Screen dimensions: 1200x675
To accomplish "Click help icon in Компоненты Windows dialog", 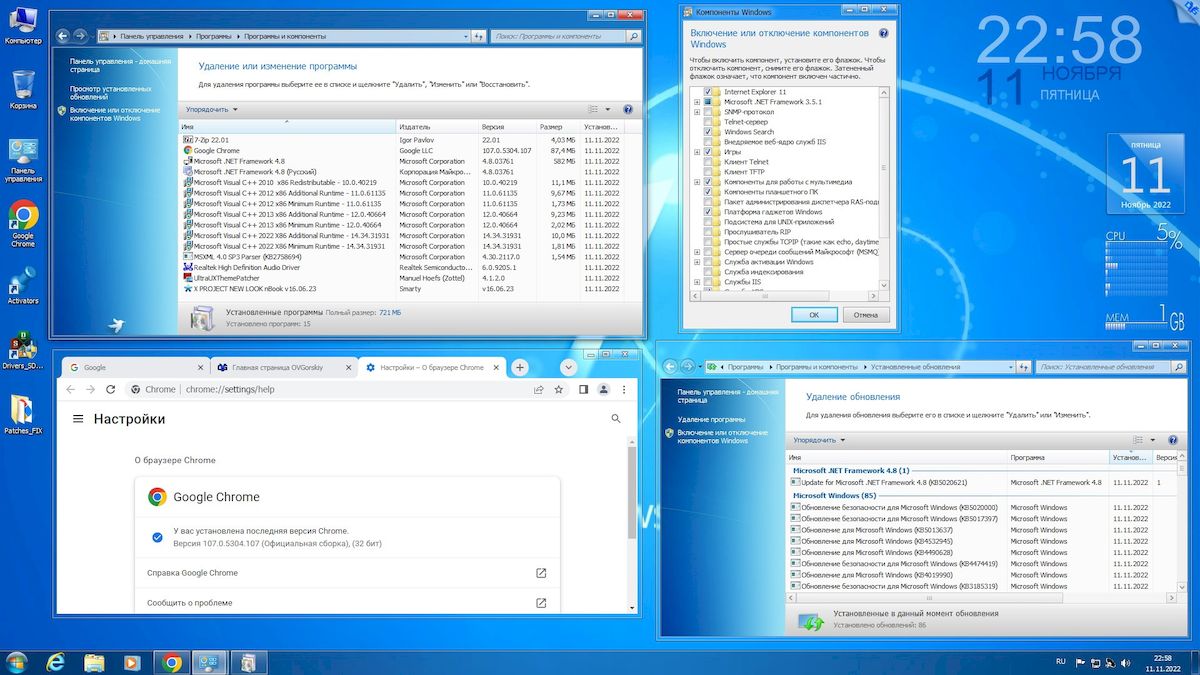I will [883, 33].
